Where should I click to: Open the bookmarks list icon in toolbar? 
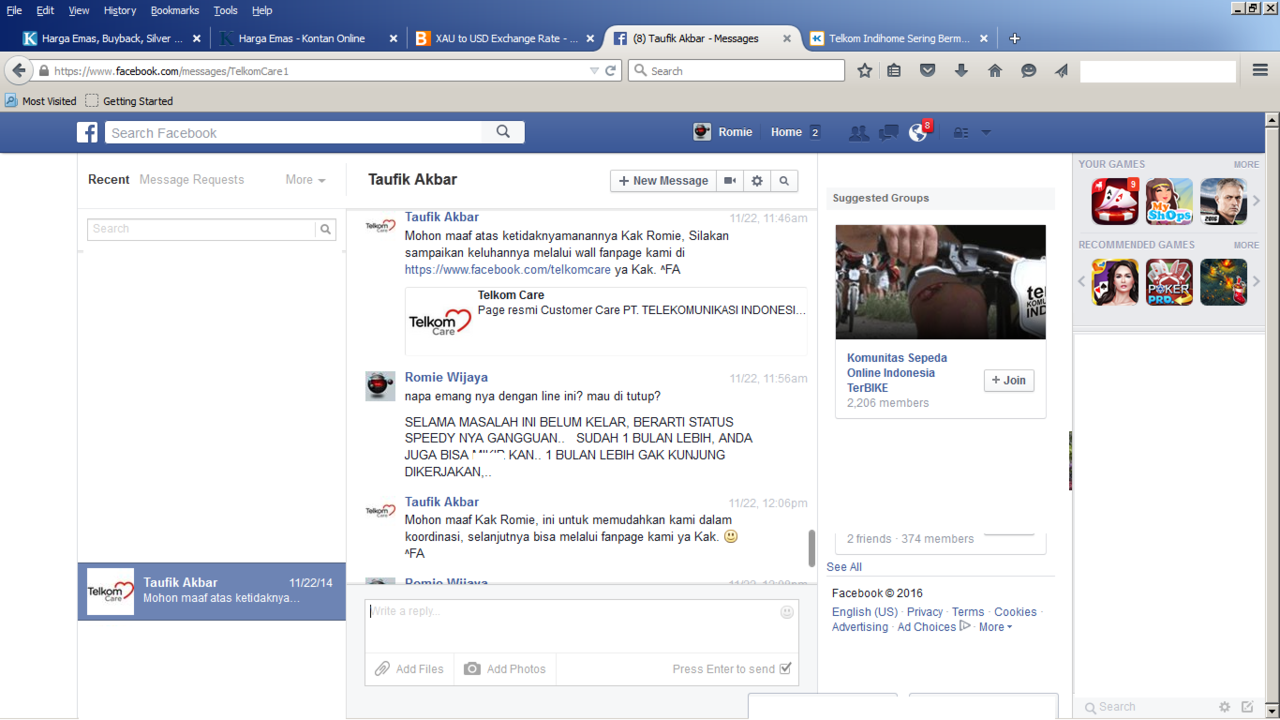(895, 71)
